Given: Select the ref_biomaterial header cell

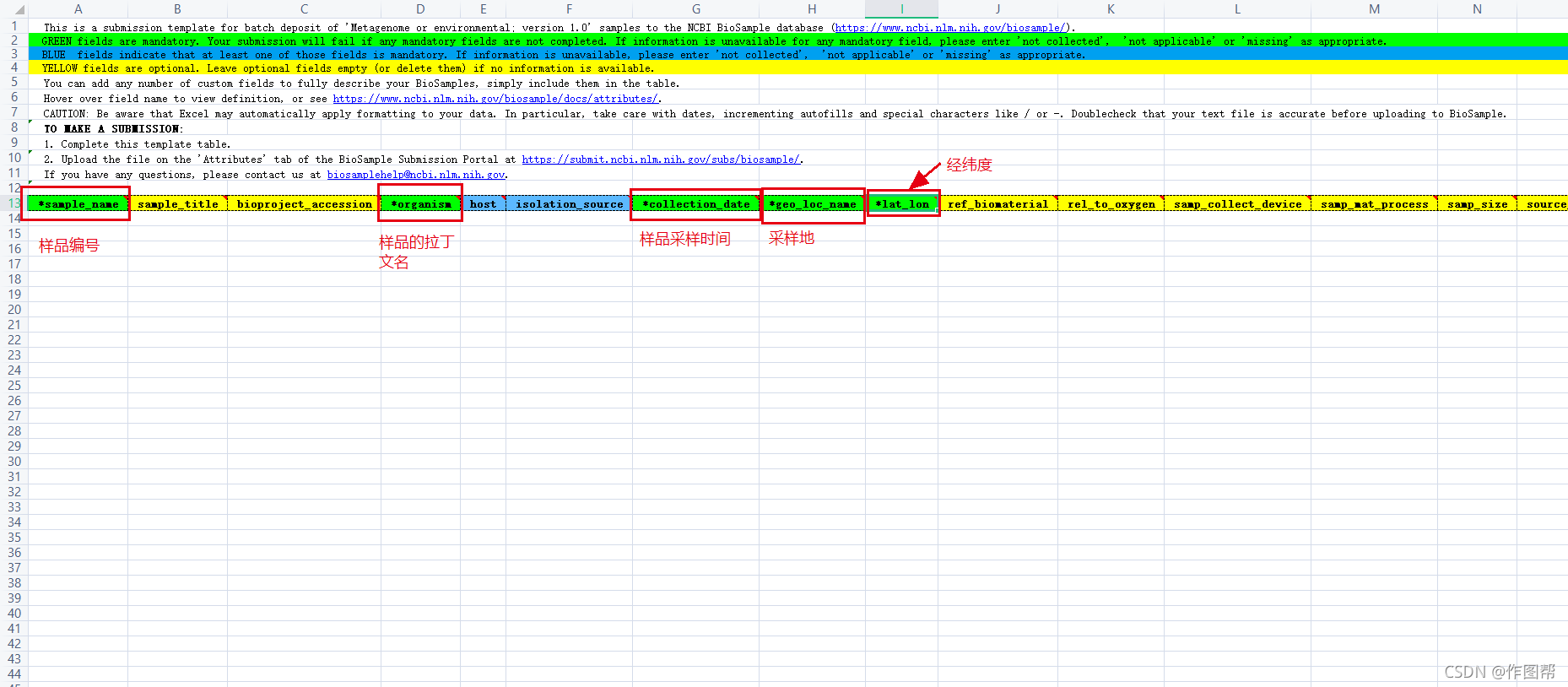Looking at the screenshot, I should (x=998, y=203).
